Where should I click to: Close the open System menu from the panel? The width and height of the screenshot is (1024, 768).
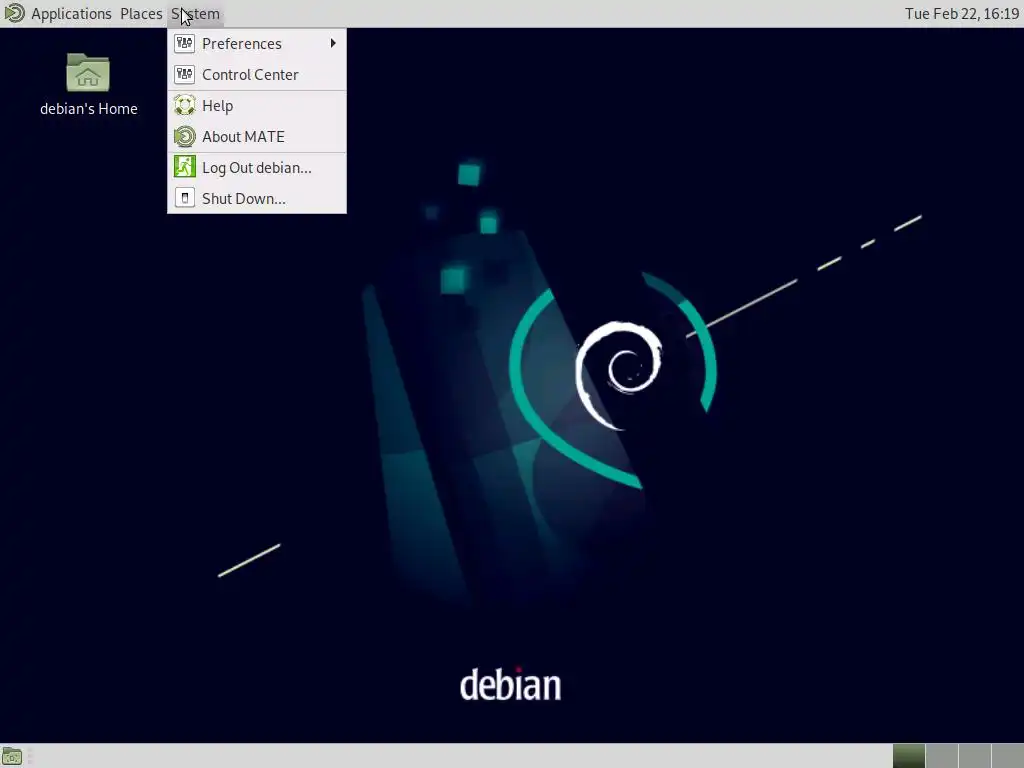[195, 14]
